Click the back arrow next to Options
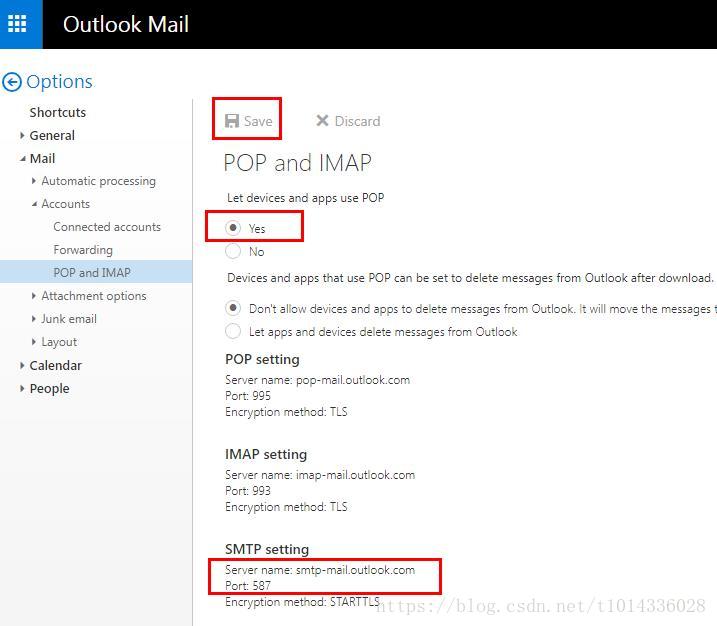The image size is (717, 626). coord(12,82)
